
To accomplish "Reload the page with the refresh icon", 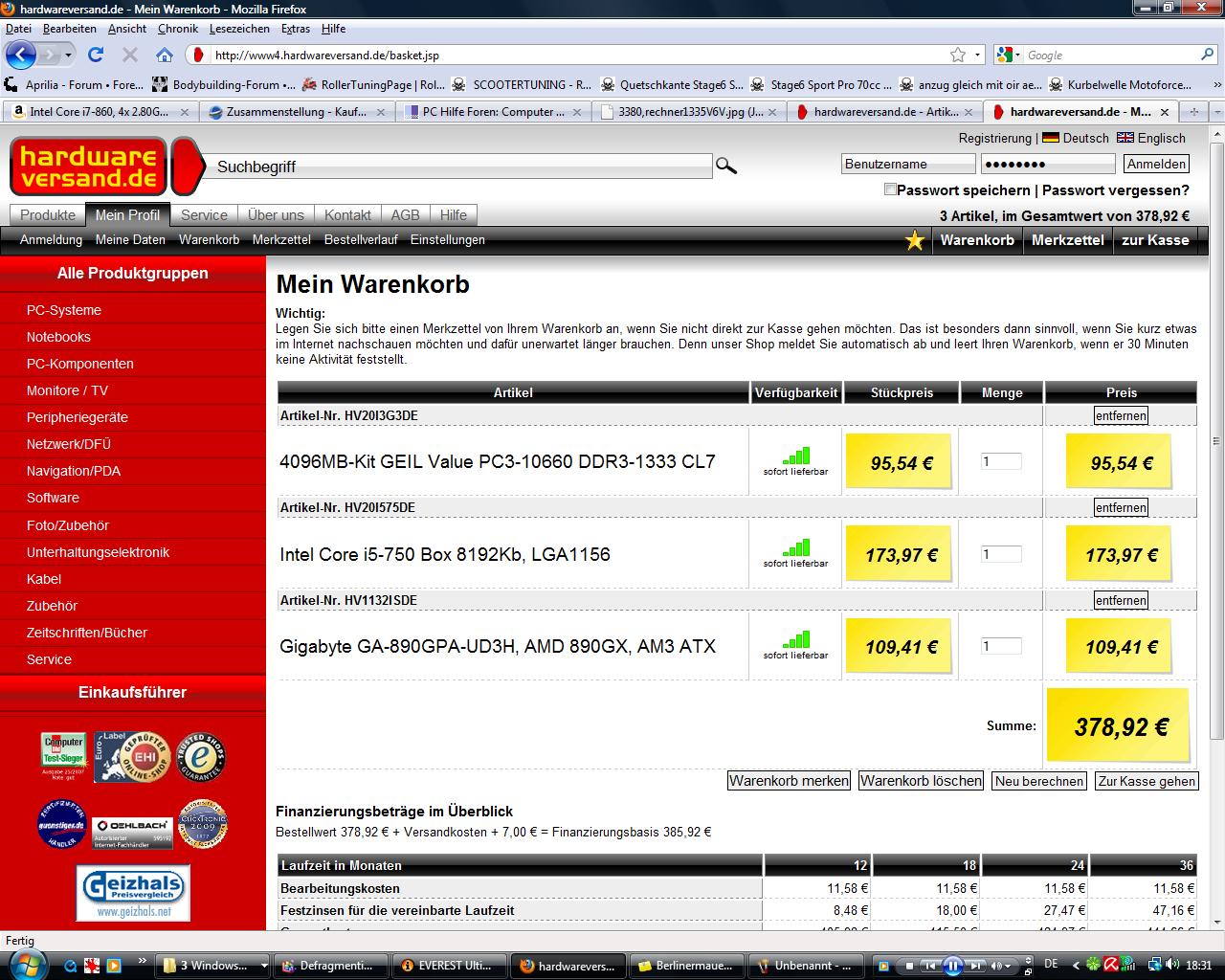I will tap(96, 55).
